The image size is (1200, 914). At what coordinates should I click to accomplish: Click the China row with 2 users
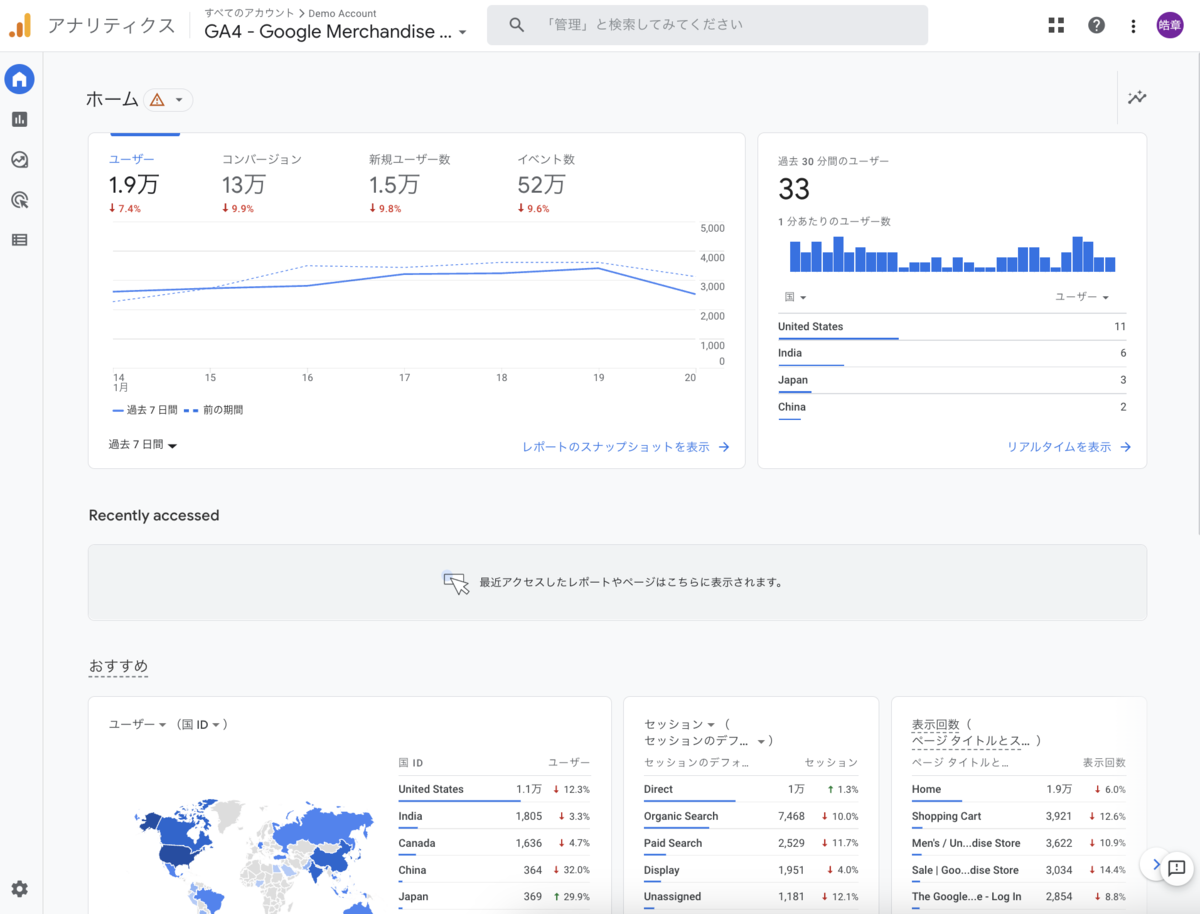tap(952, 407)
